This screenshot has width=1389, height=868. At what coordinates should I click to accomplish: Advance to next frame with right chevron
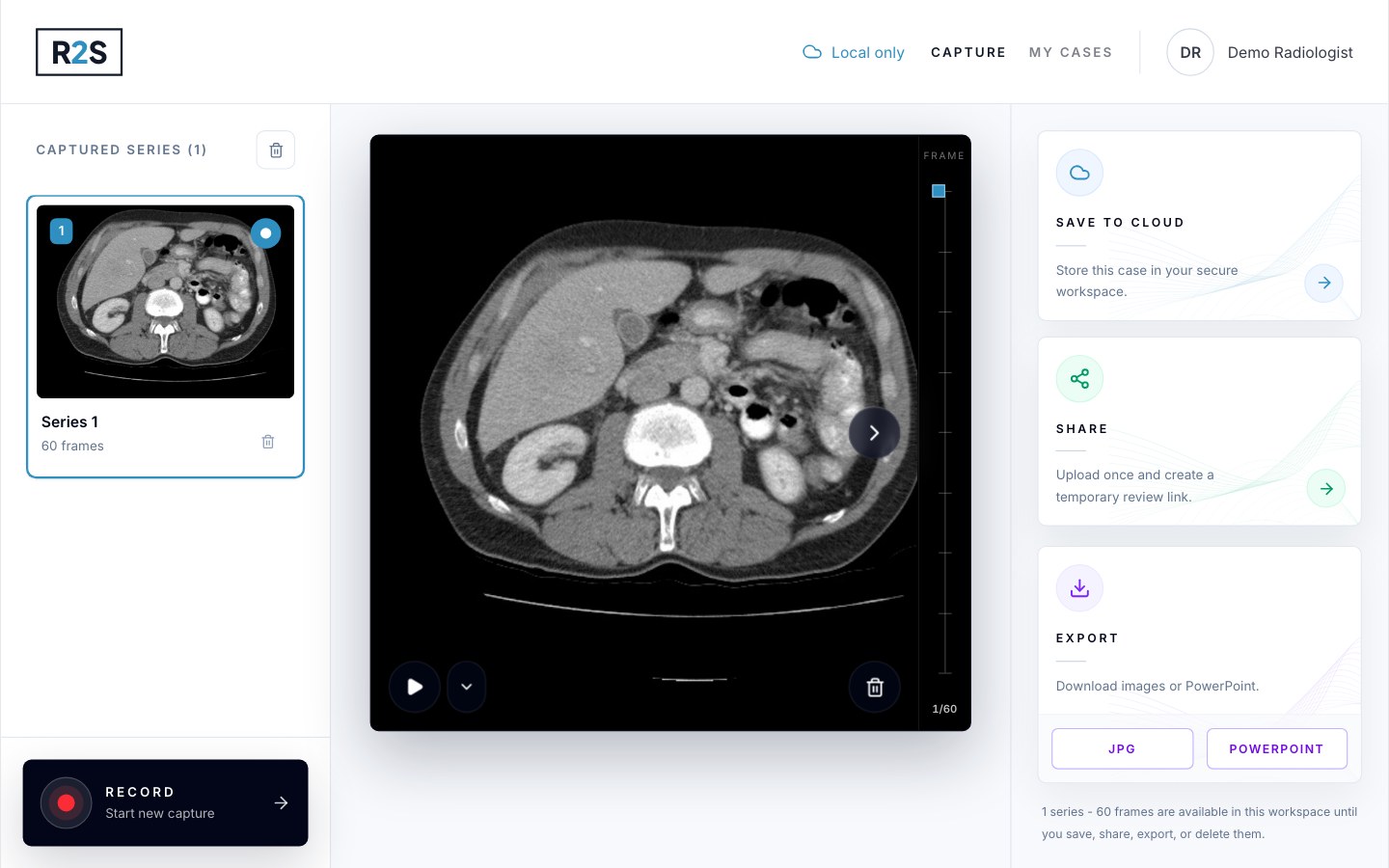874,433
